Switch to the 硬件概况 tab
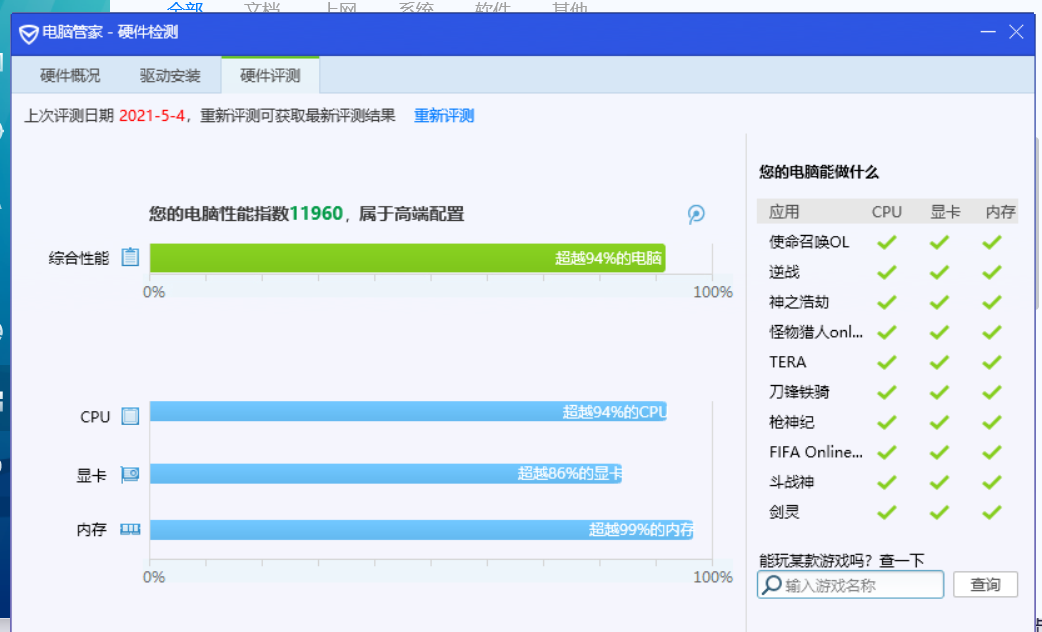This screenshot has height=632, width=1042. coord(70,76)
